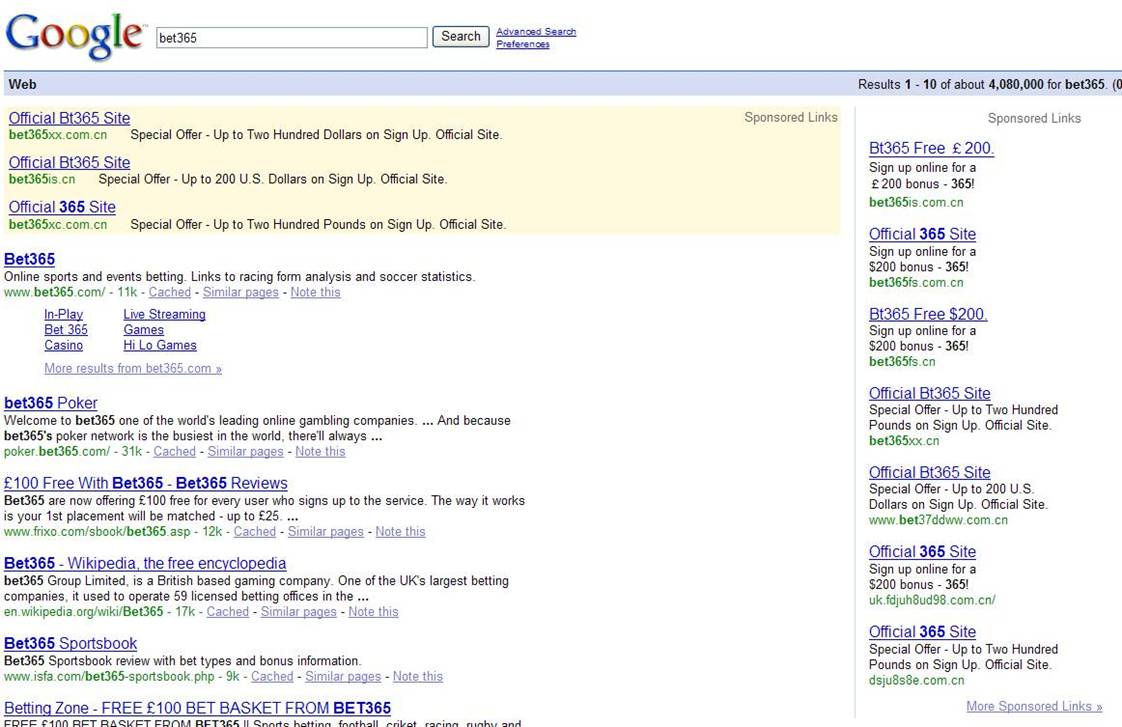Open the Official Bt365 Site ad for bet365xx.cn
Screen dimensions: 1122x727
point(930,393)
